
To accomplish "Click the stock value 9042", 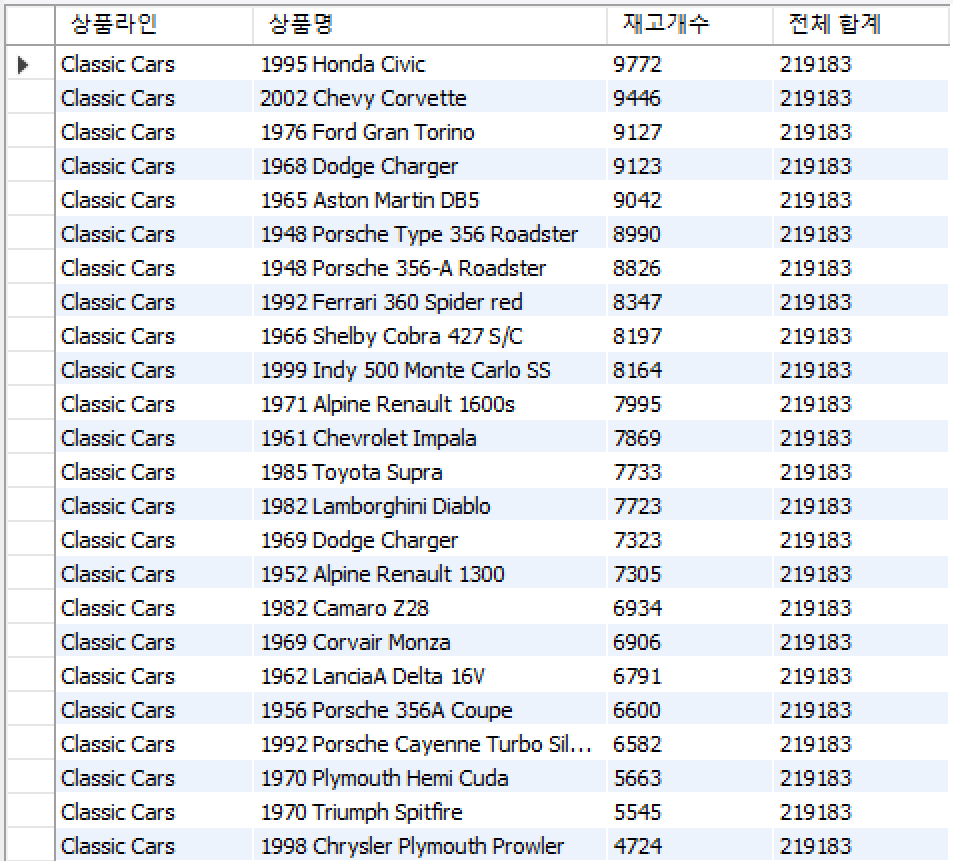I will click(637, 201).
